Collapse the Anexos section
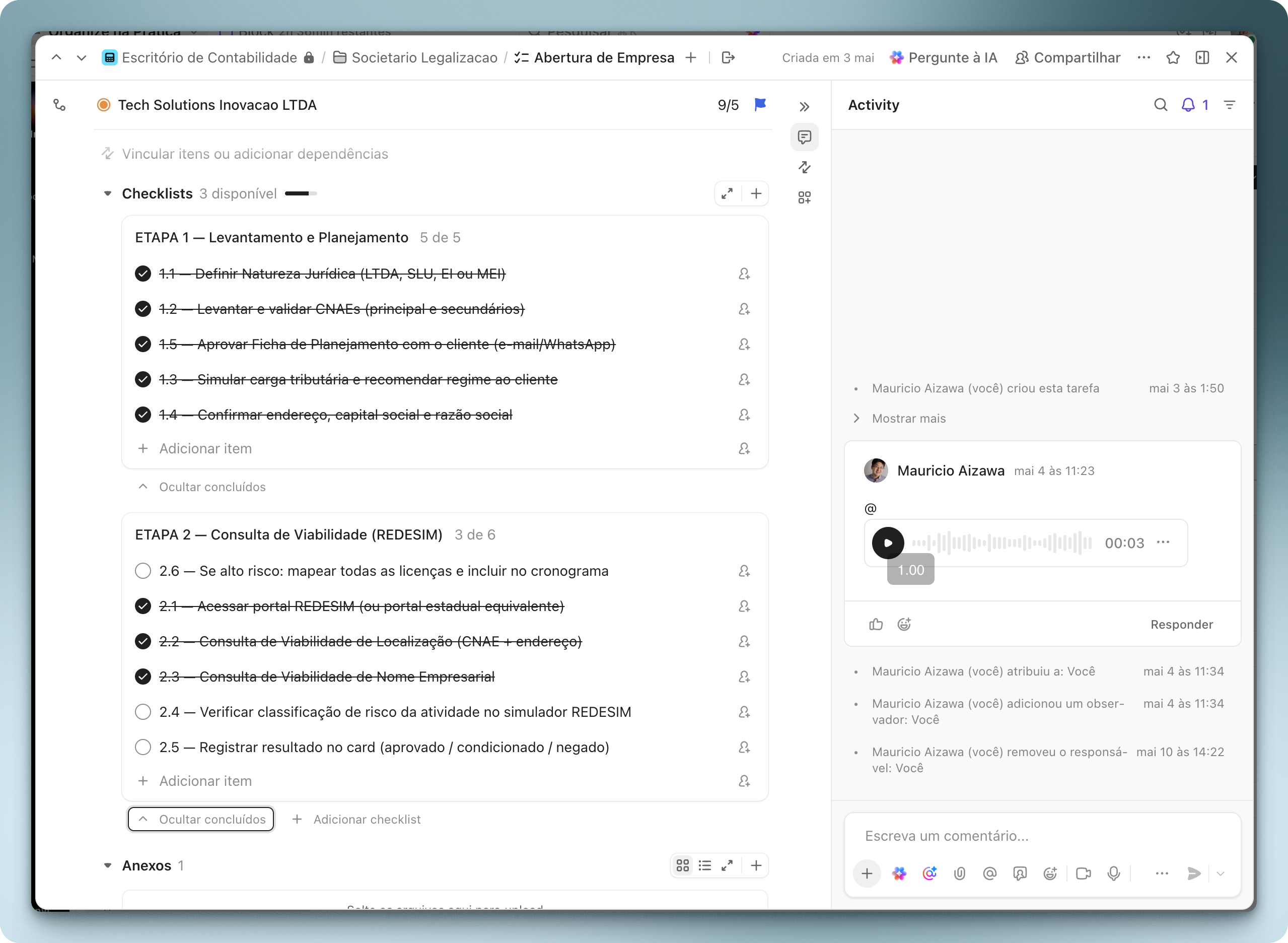Screen dimensions: 1288x943 pyautogui.click(x=107, y=865)
